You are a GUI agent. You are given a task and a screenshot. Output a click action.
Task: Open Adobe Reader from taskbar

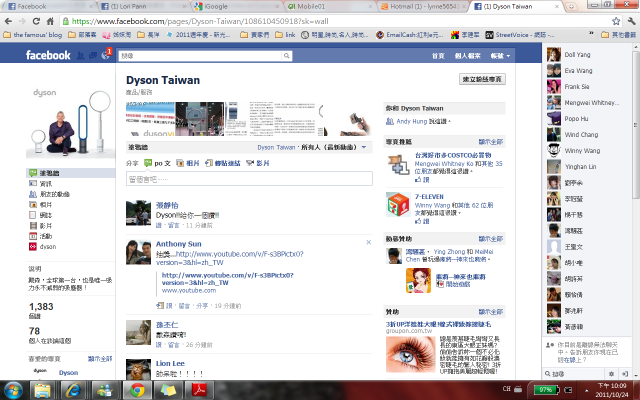pyautogui.click(x=199, y=390)
